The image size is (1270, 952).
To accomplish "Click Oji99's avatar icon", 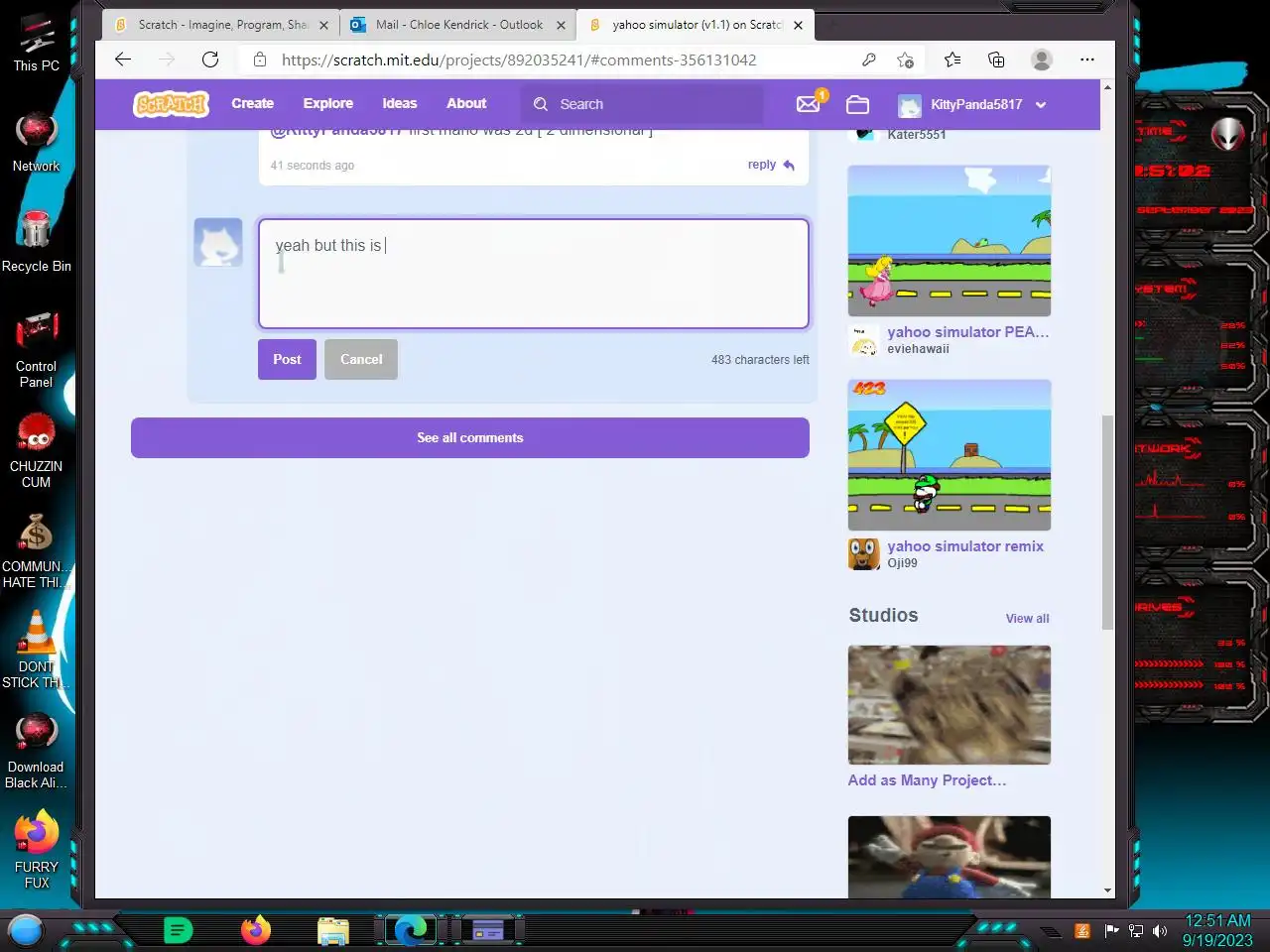I will [x=864, y=554].
